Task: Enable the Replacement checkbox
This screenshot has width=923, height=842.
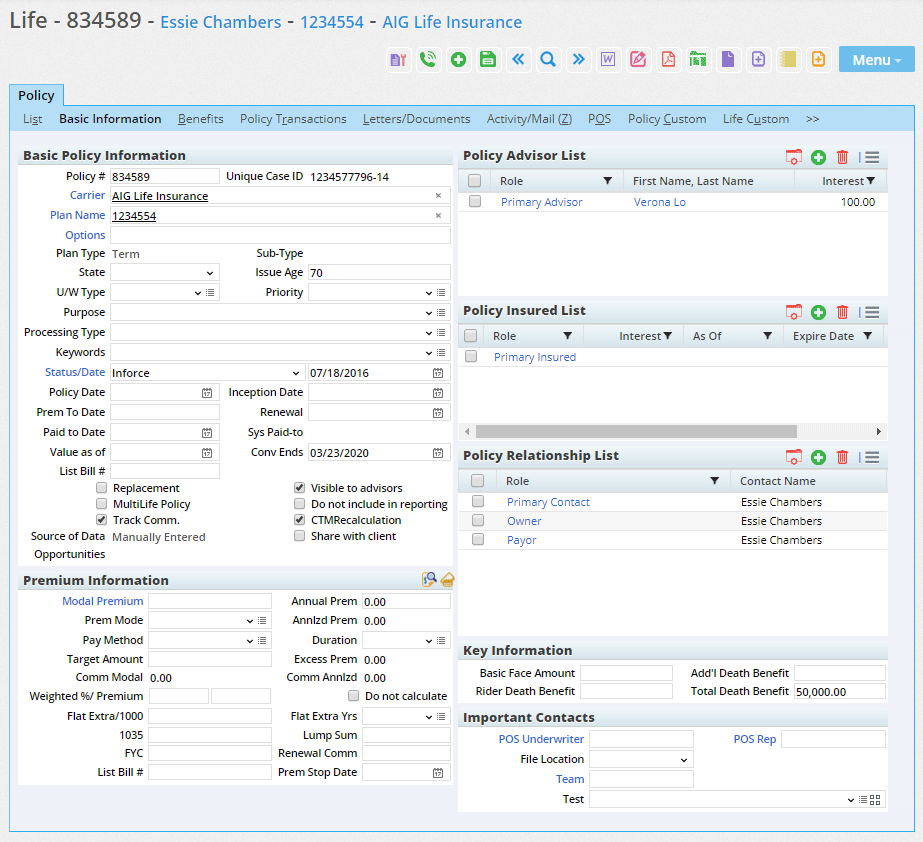Action: pos(102,488)
